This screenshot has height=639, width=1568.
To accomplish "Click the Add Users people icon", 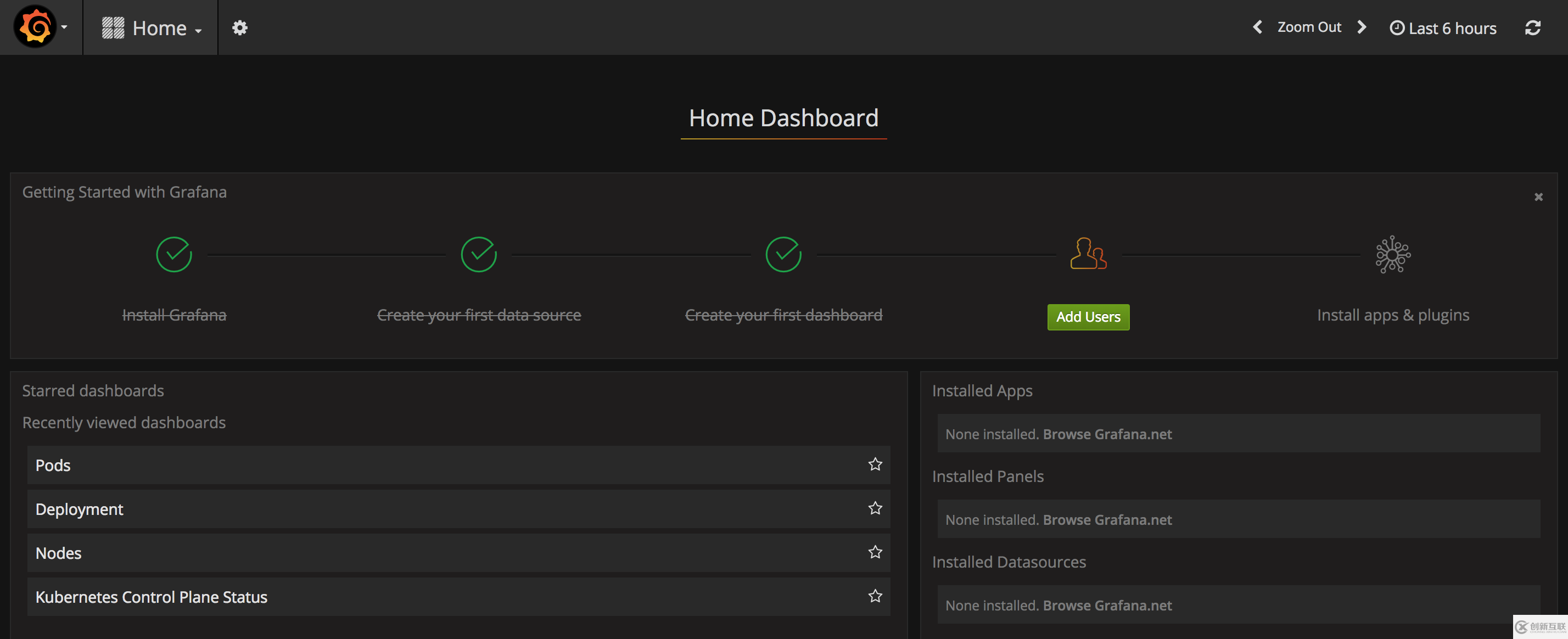I will click(1088, 253).
